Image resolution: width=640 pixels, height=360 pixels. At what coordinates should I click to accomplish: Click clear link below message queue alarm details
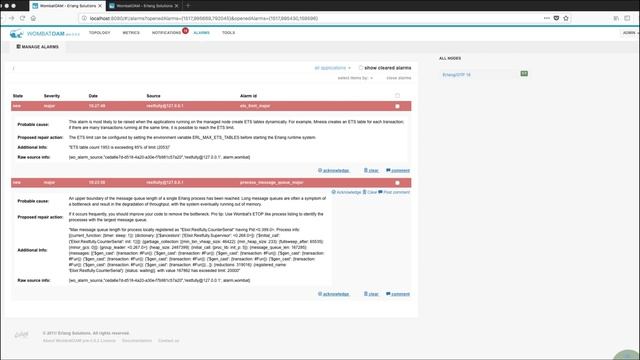click(371, 294)
